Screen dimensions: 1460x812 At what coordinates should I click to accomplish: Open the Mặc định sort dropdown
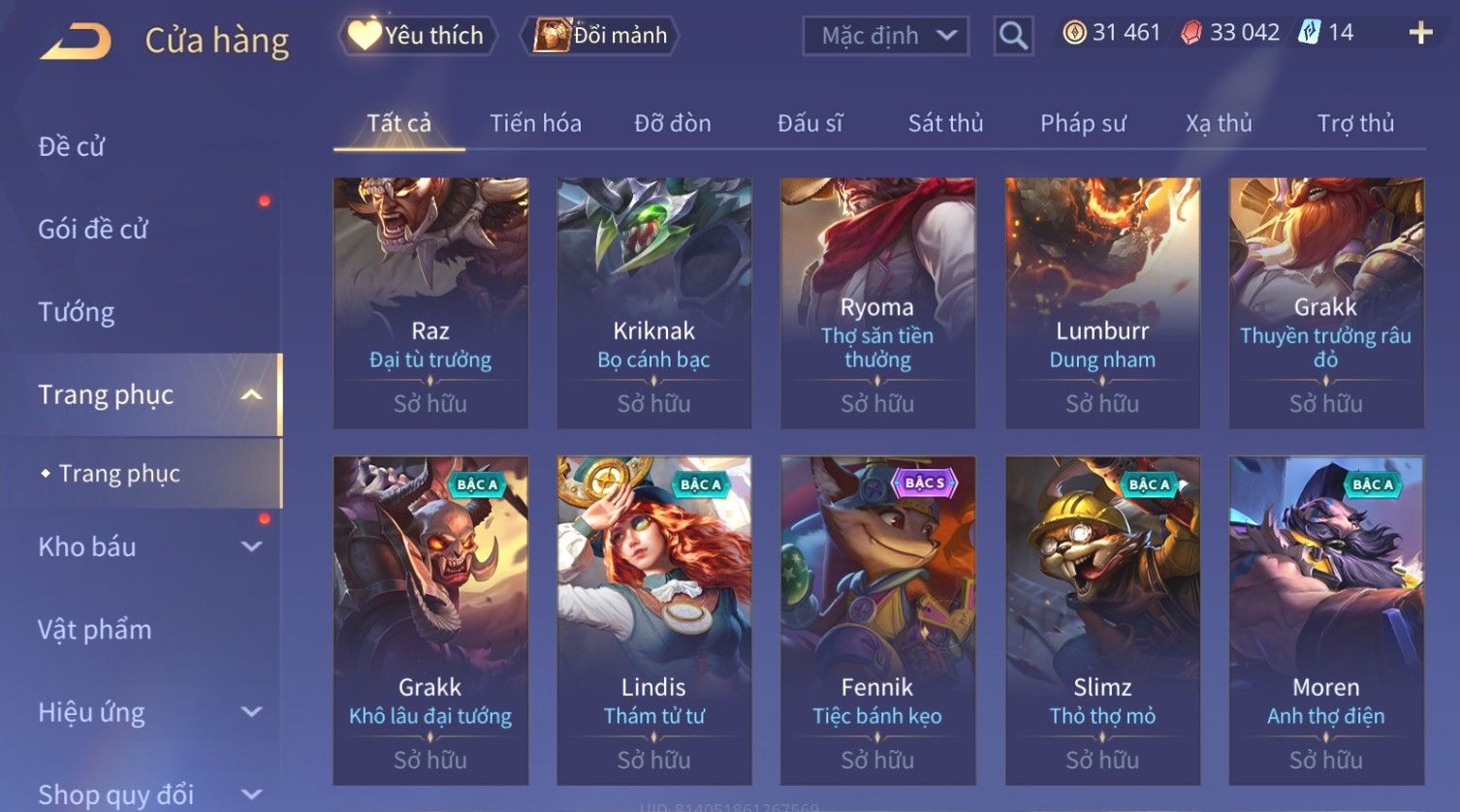(x=886, y=36)
